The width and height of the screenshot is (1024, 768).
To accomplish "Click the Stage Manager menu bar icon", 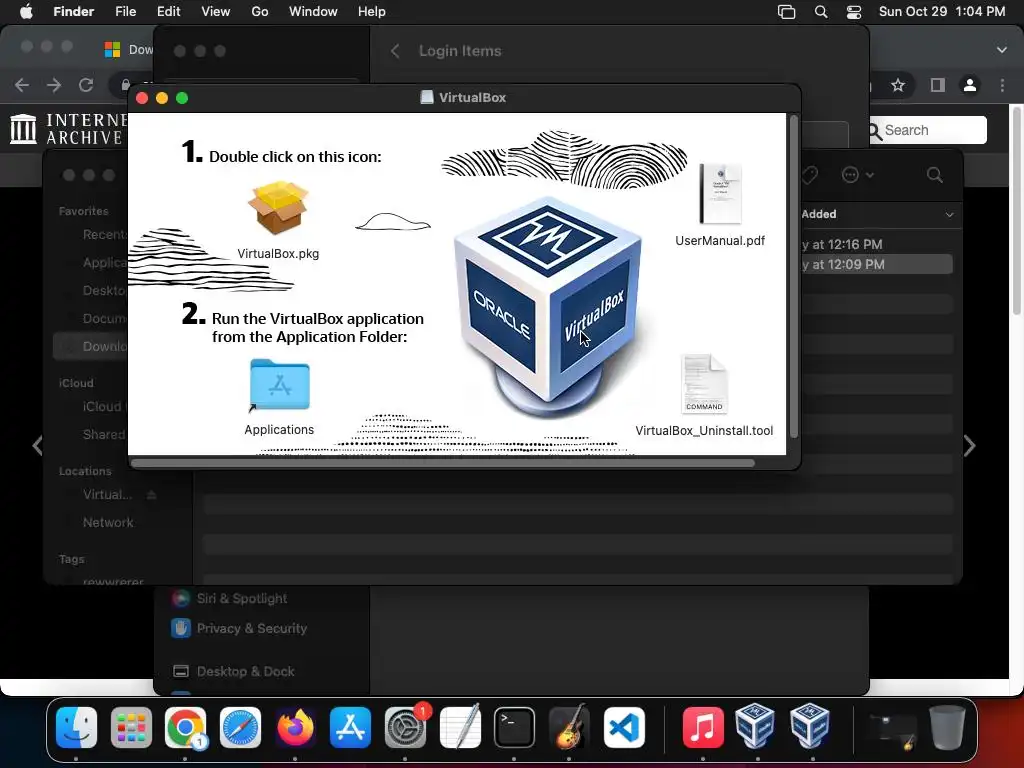I will (x=786, y=12).
